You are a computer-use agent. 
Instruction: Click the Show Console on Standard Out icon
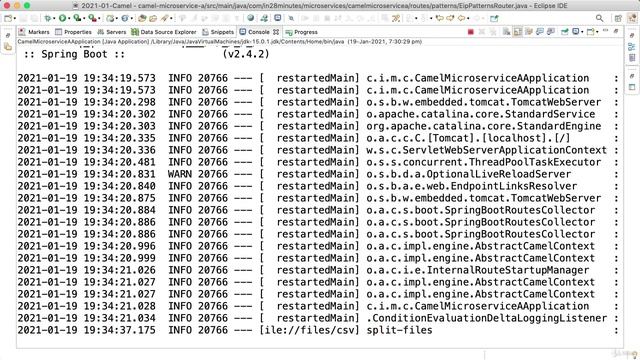point(540,32)
